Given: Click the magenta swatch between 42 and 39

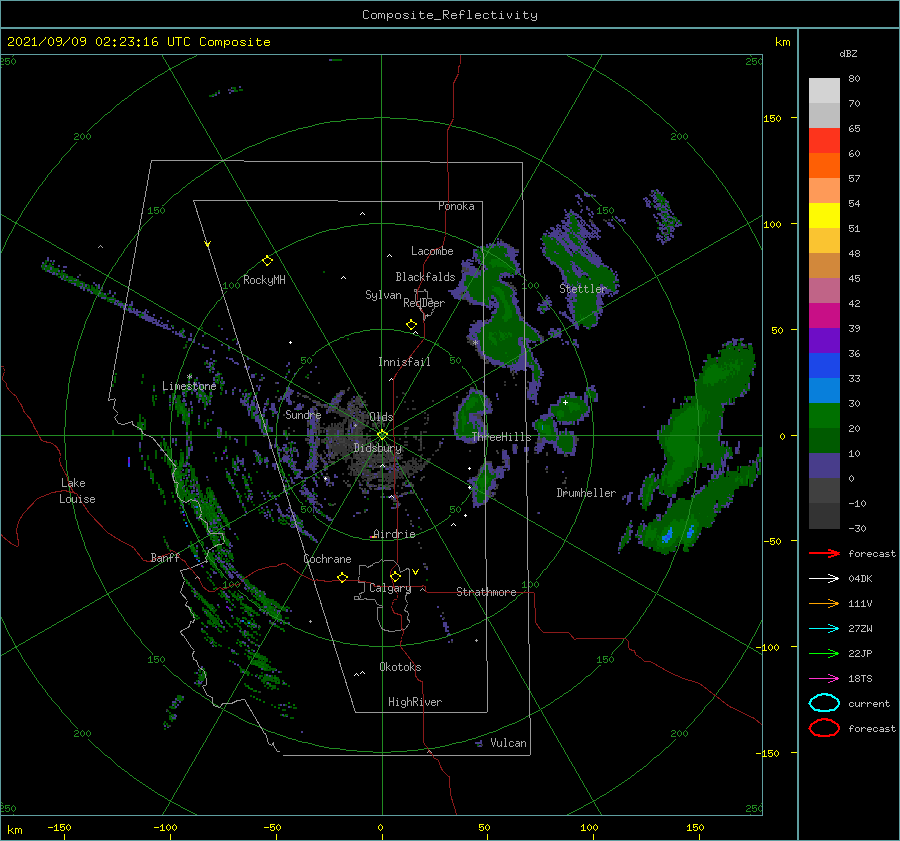Looking at the screenshot, I should pos(824,316).
